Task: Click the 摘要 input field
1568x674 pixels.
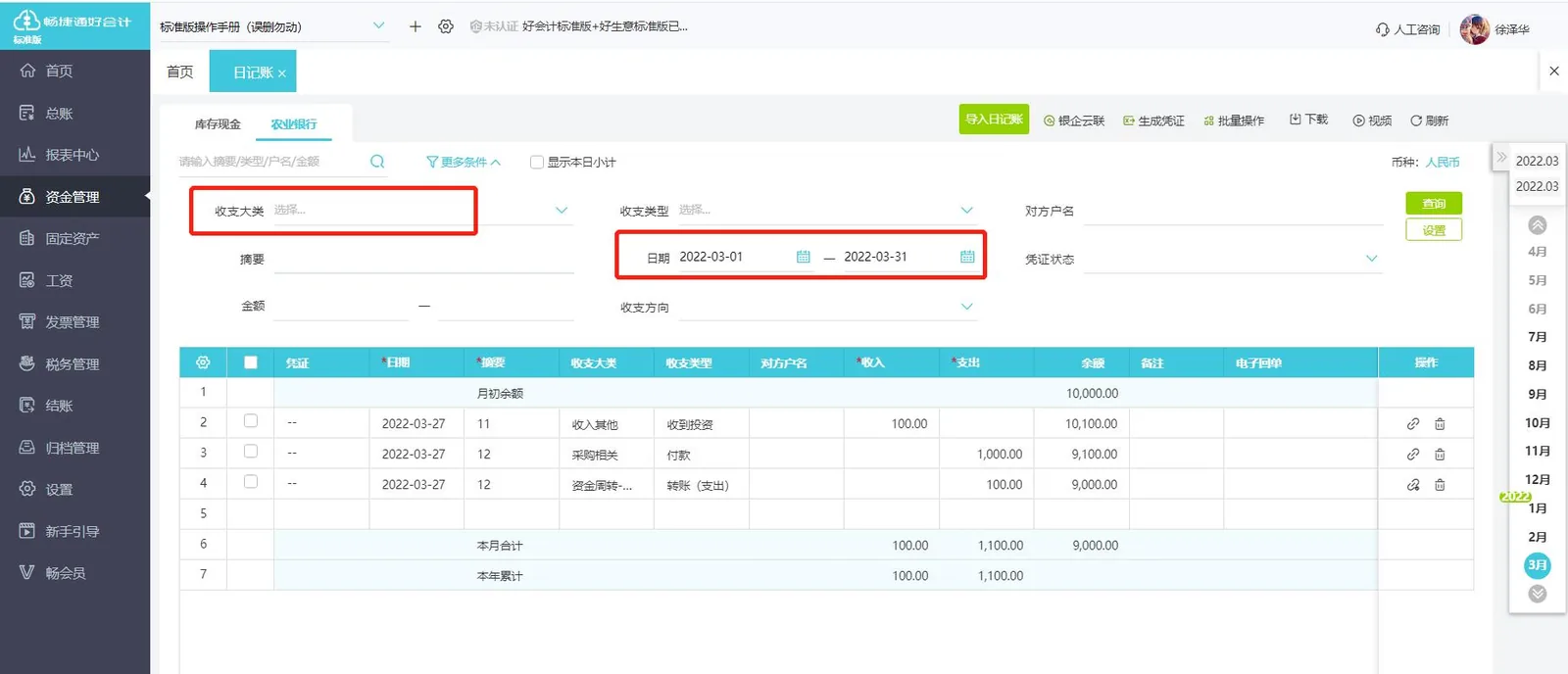Action: (x=422, y=259)
